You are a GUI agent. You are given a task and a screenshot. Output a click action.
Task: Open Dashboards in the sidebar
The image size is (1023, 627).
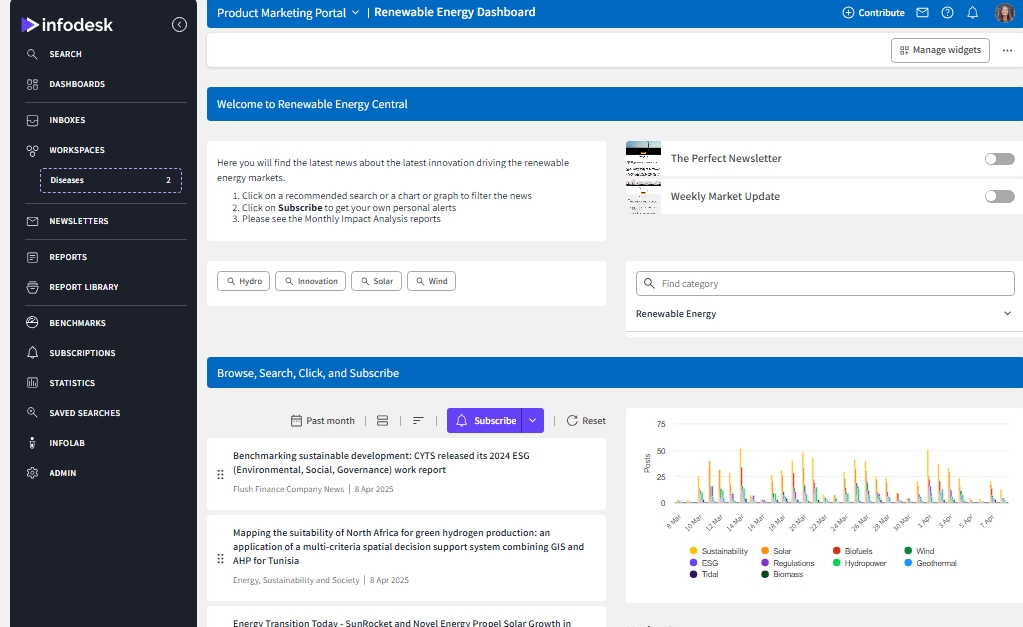click(77, 85)
